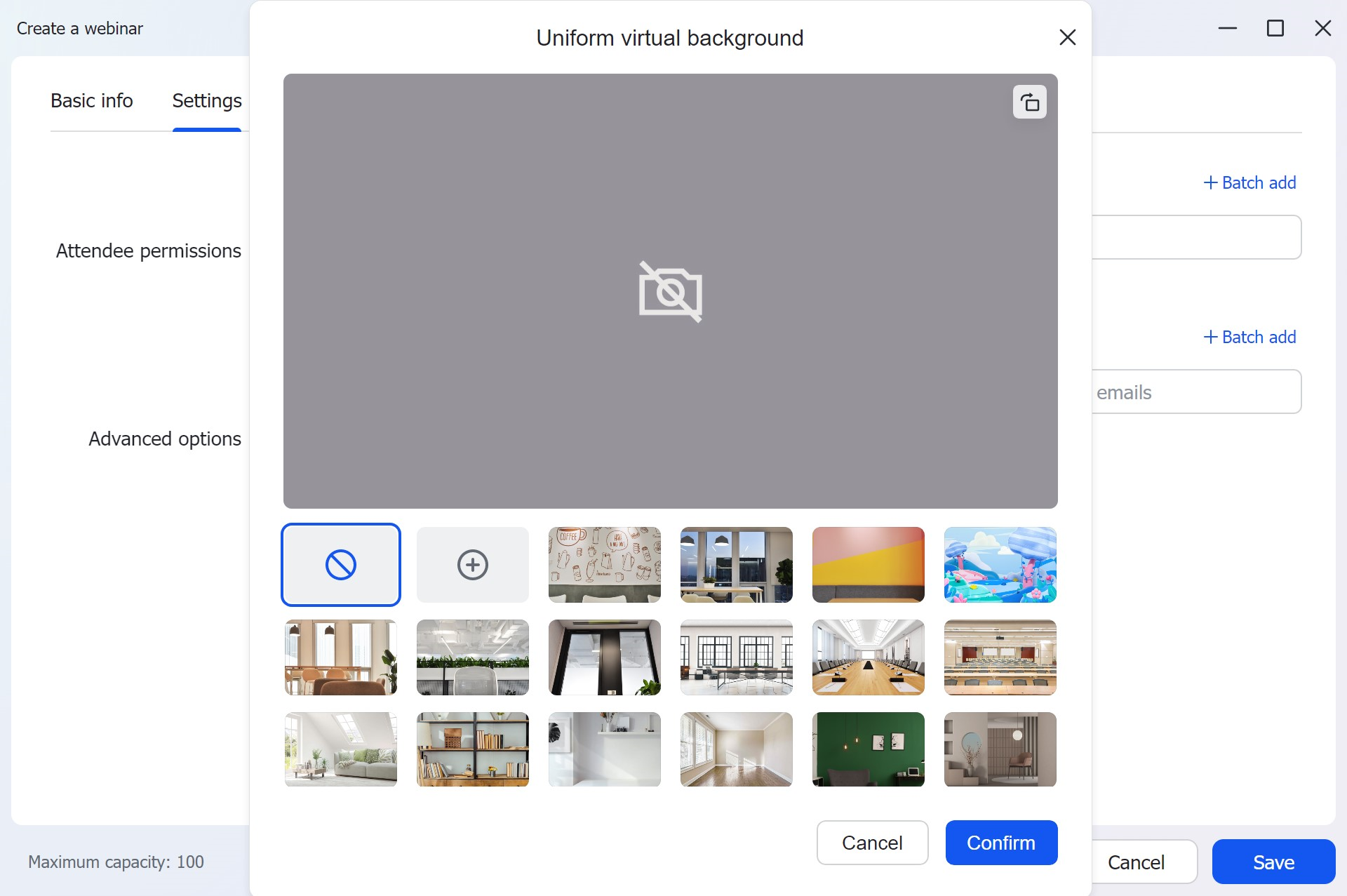Image resolution: width=1347 pixels, height=896 pixels.
Task: Select the long conference table room background
Action: 868,657
